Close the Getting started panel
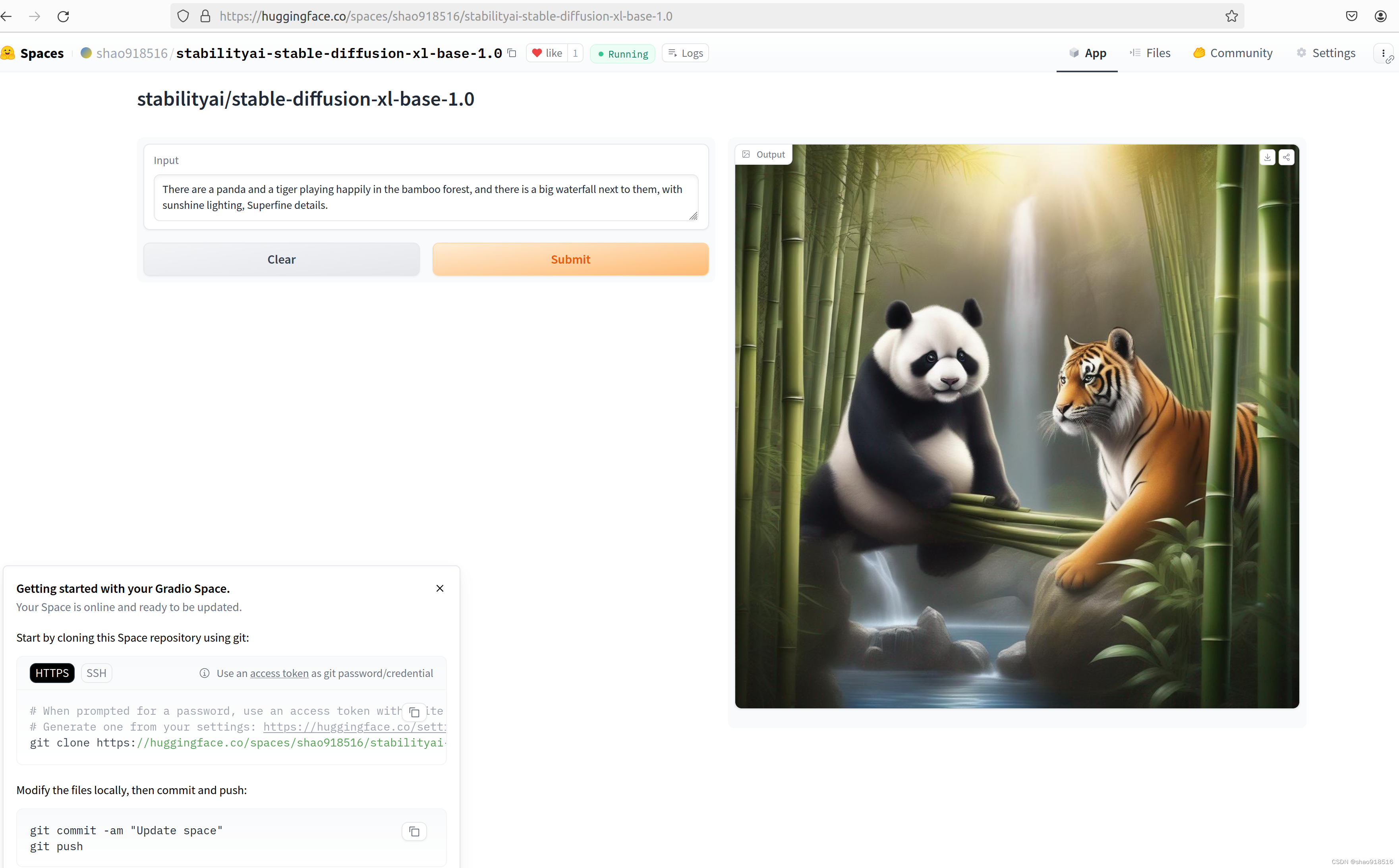1399x868 pixels. click(440, 588)
